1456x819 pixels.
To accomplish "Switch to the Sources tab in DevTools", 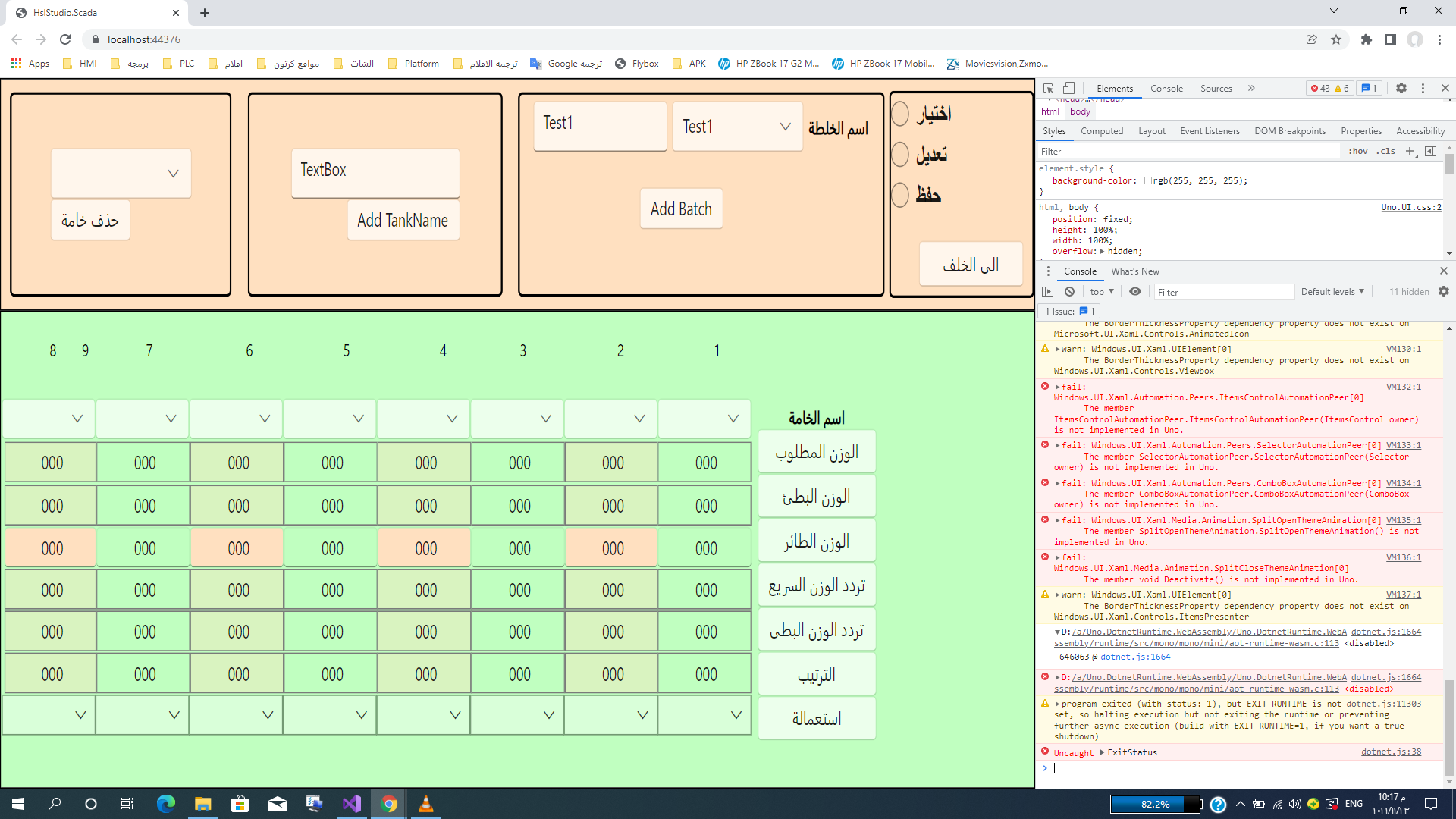I will tap(1216, 88).
